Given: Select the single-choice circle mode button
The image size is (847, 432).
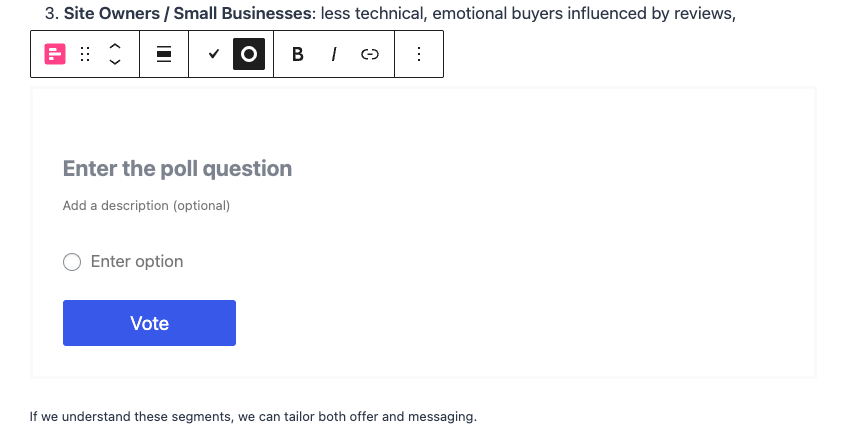Looking at the screenshot, I should coord(248,55).
